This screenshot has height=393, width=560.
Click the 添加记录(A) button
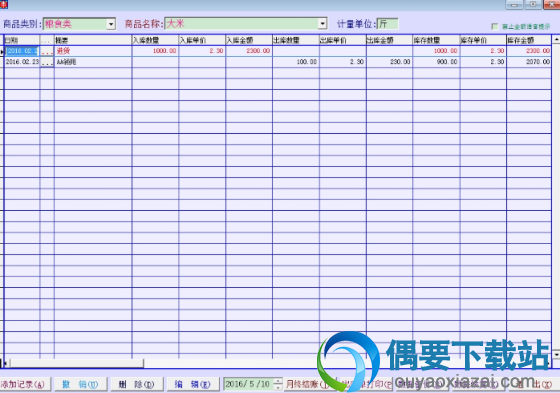[x=25, y=384]
